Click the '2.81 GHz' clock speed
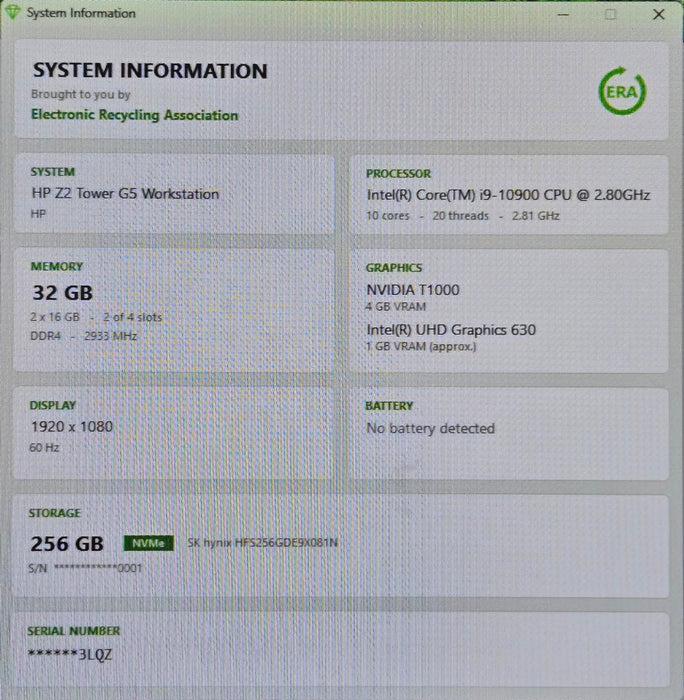Screen dimensions: 684x700 click(x=535, y=216)
